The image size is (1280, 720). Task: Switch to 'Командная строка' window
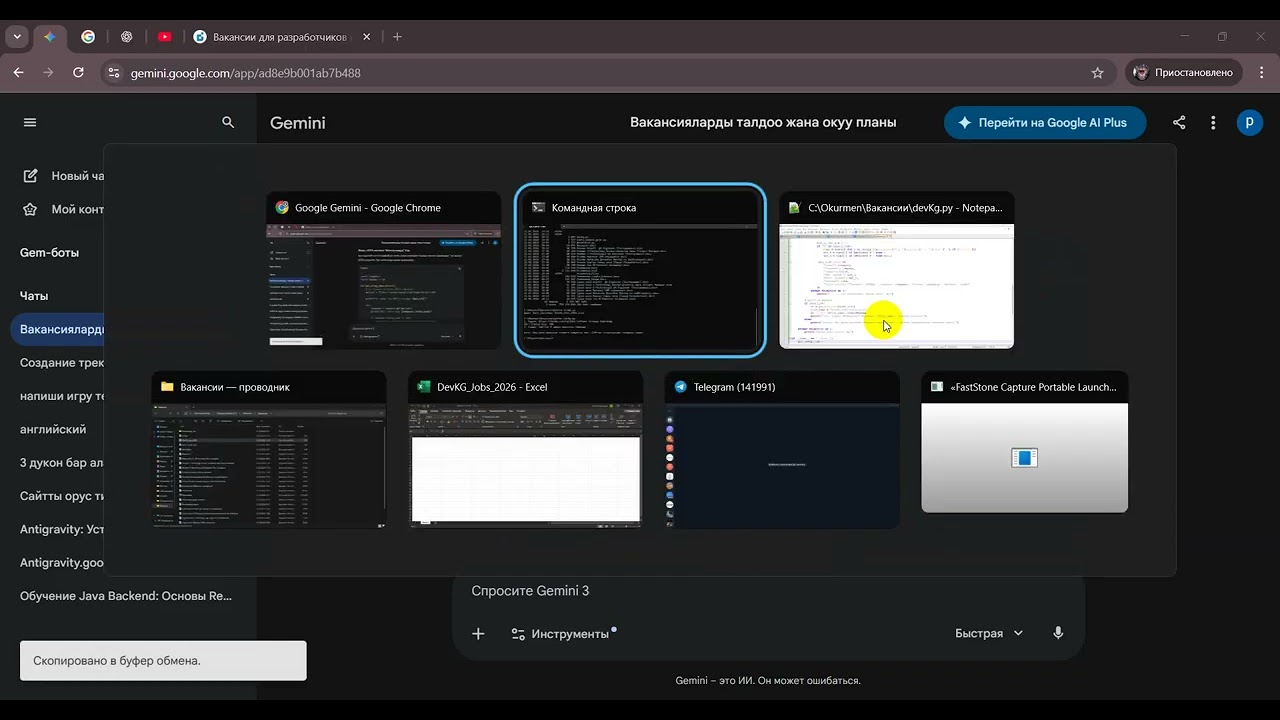tap(640, 270)
